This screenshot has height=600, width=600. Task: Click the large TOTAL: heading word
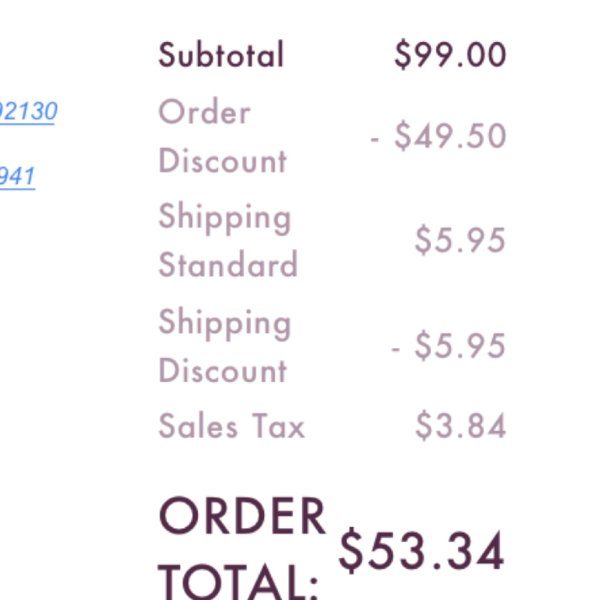pos(238,582)
